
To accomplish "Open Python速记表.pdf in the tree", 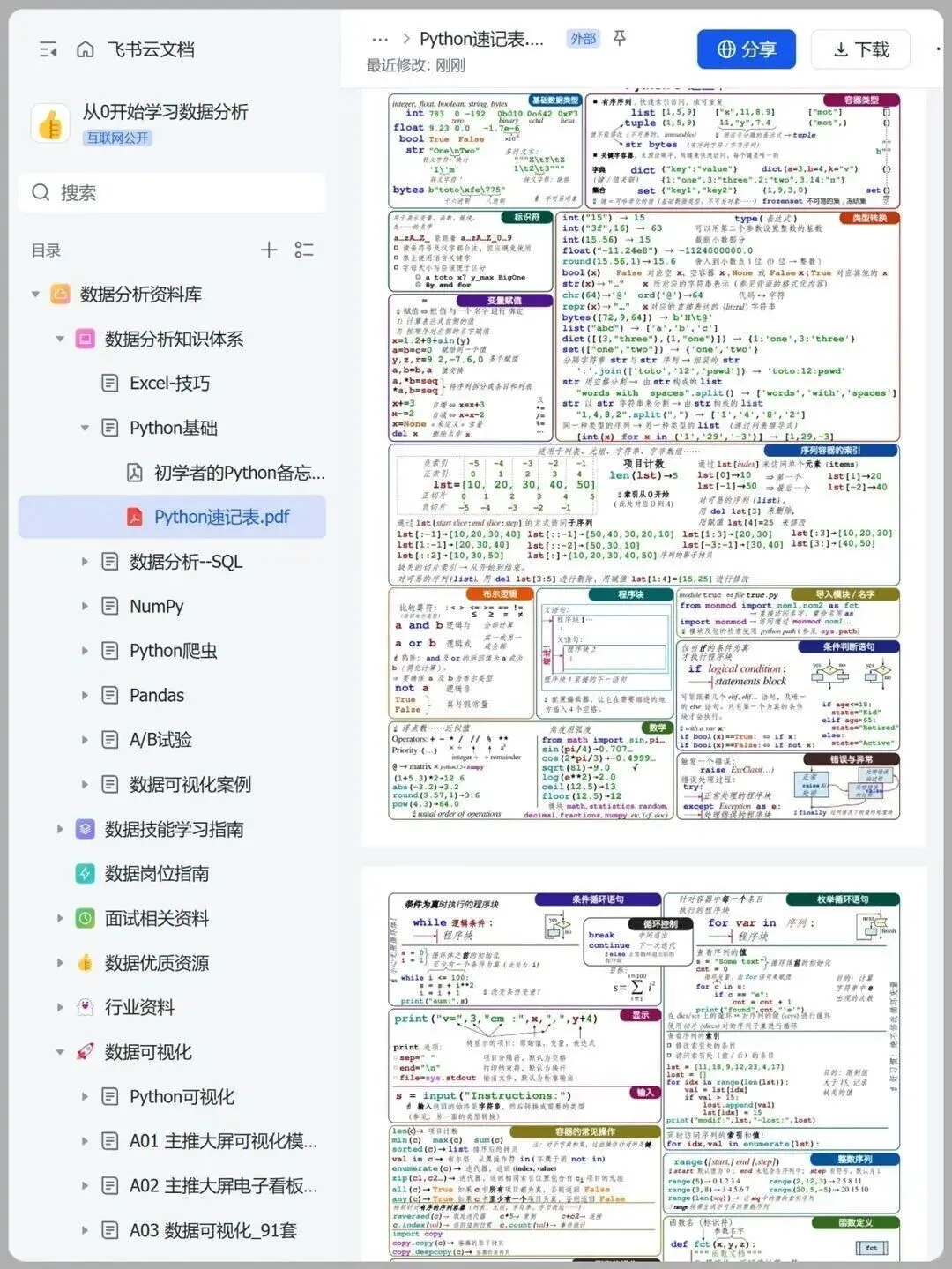I will point(172,517).
